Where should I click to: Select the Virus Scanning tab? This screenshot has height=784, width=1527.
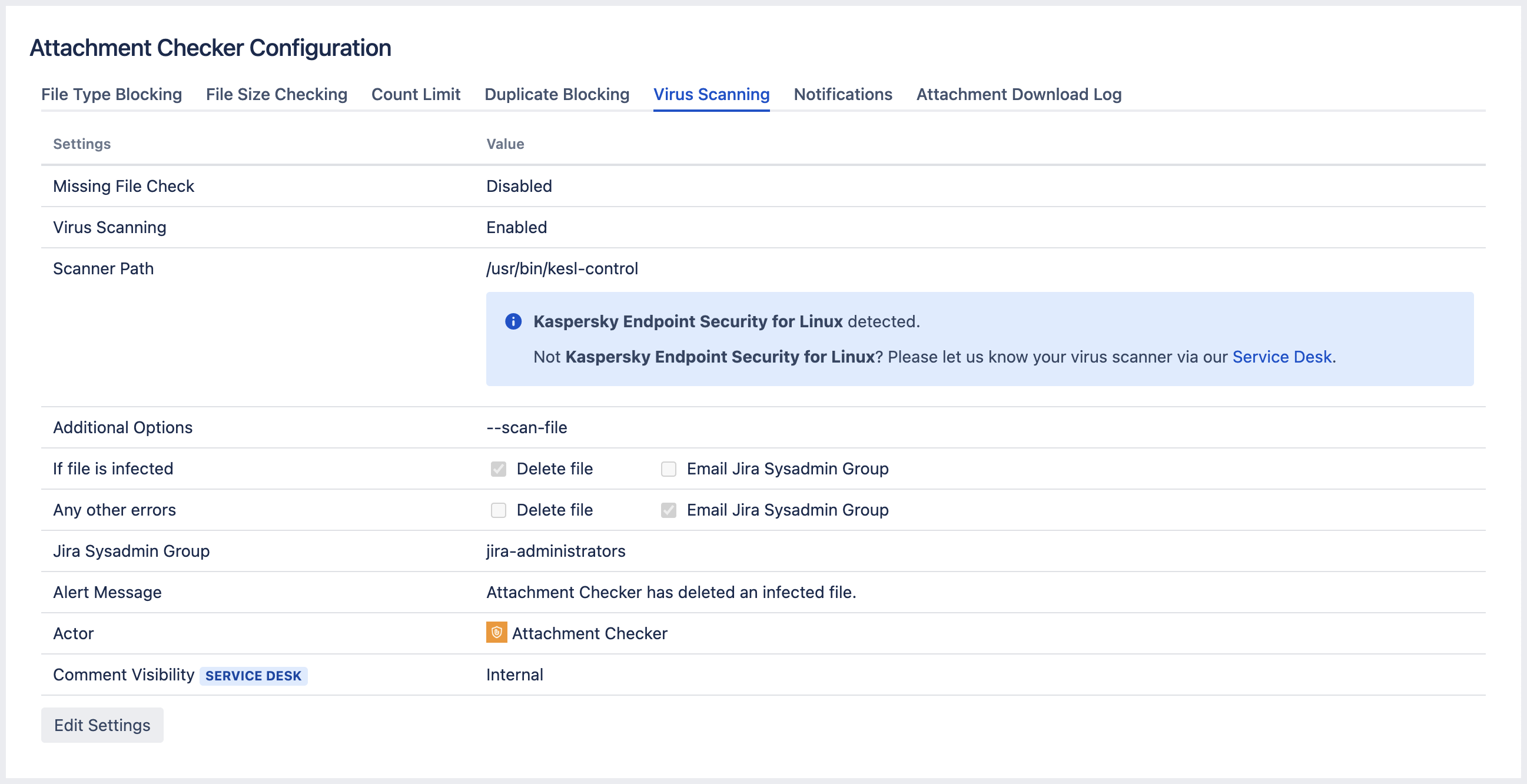click(x=711, y=94)
